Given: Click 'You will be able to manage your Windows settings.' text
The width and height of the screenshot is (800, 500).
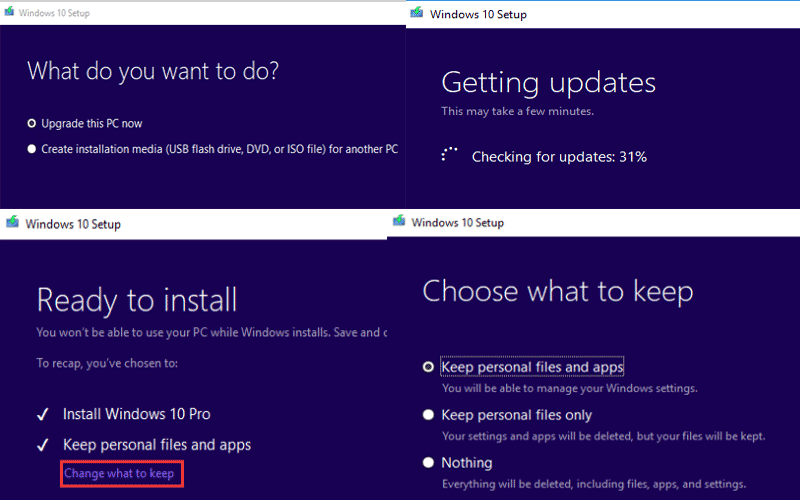Looking at the screenshot, I should click(x=569, y=388).
